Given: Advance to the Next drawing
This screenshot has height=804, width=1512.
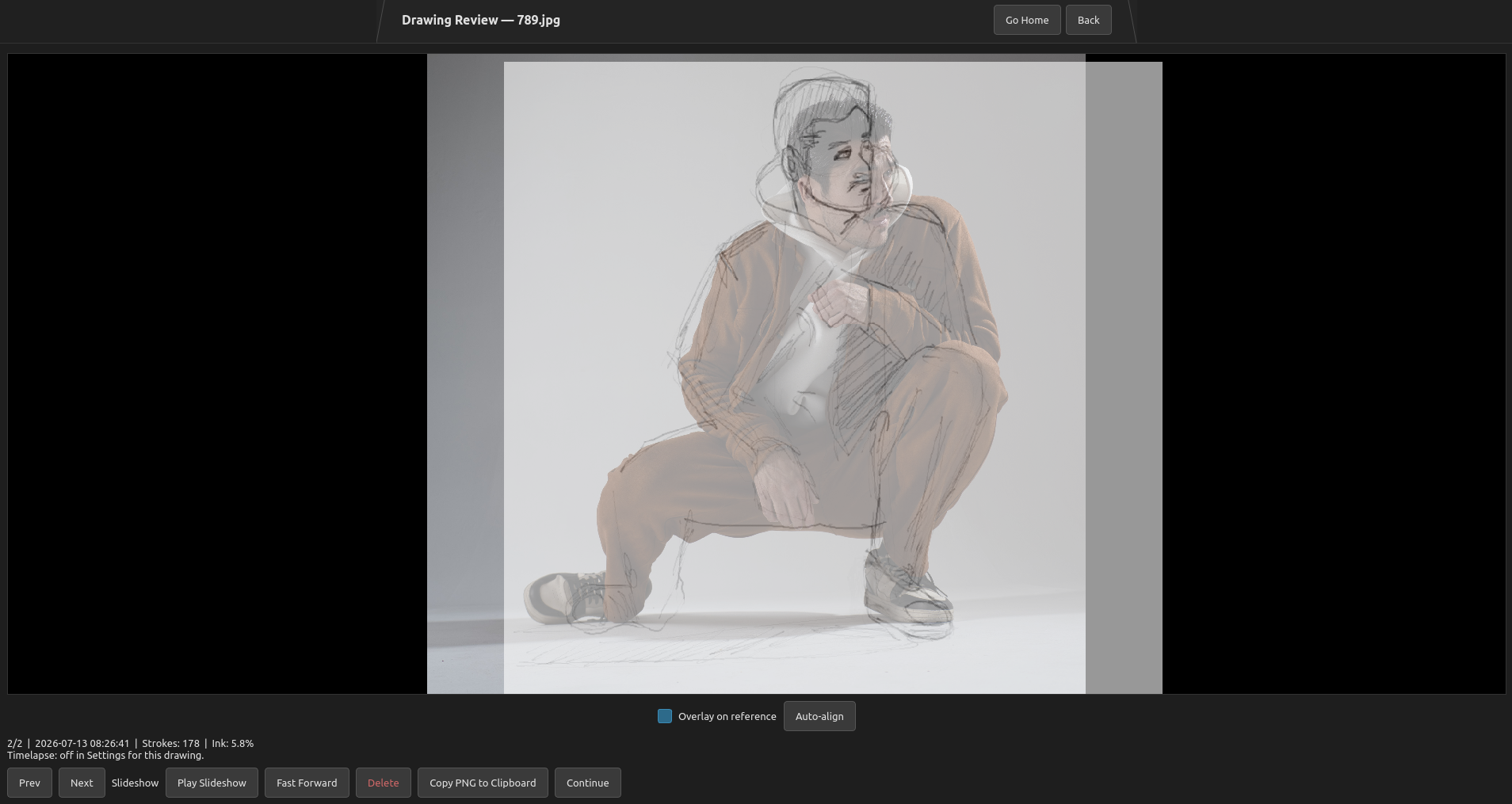Looking at the screenshot, I should (82, 783).
